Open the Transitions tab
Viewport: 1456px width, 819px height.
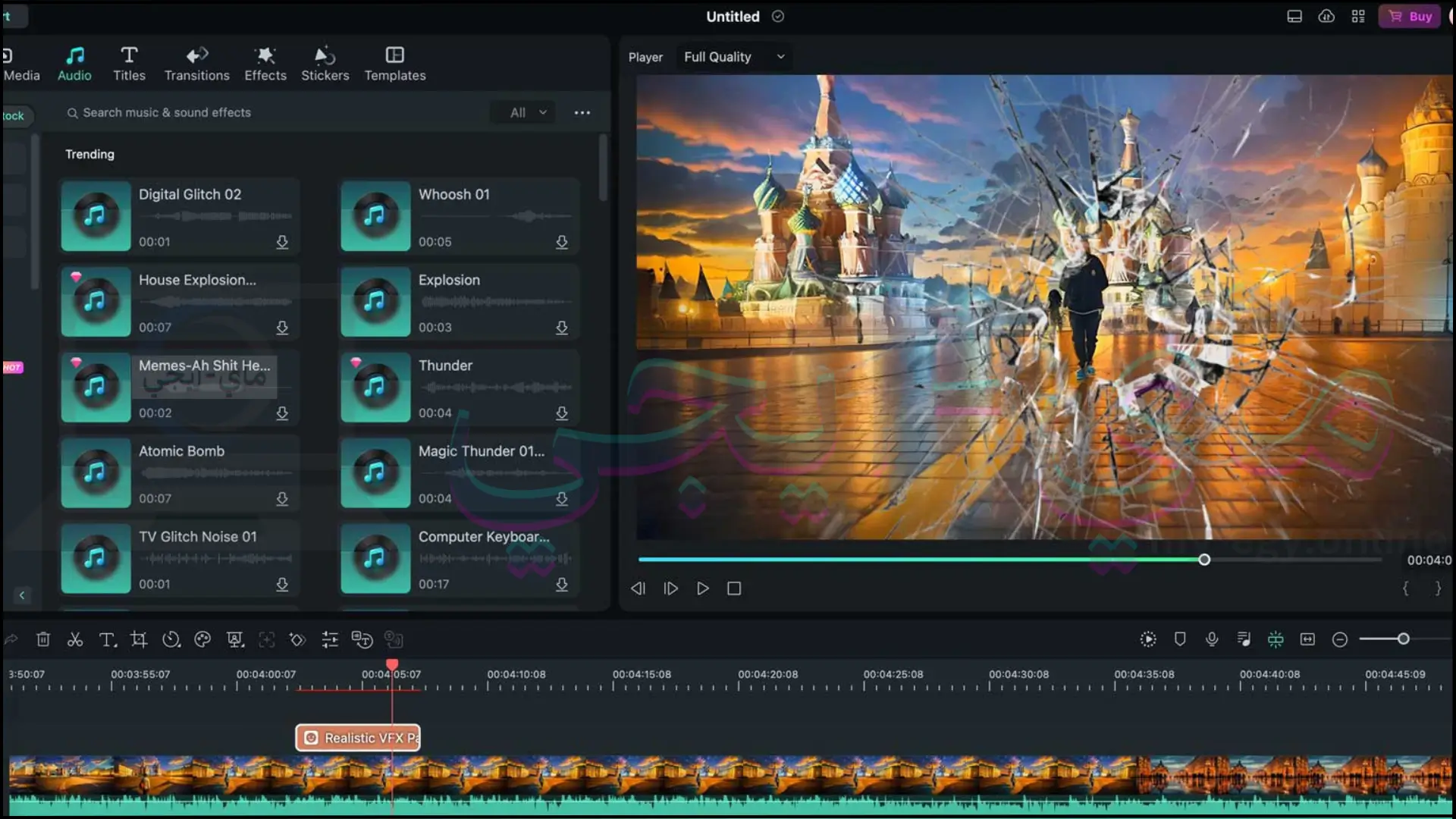coord(197,64)
